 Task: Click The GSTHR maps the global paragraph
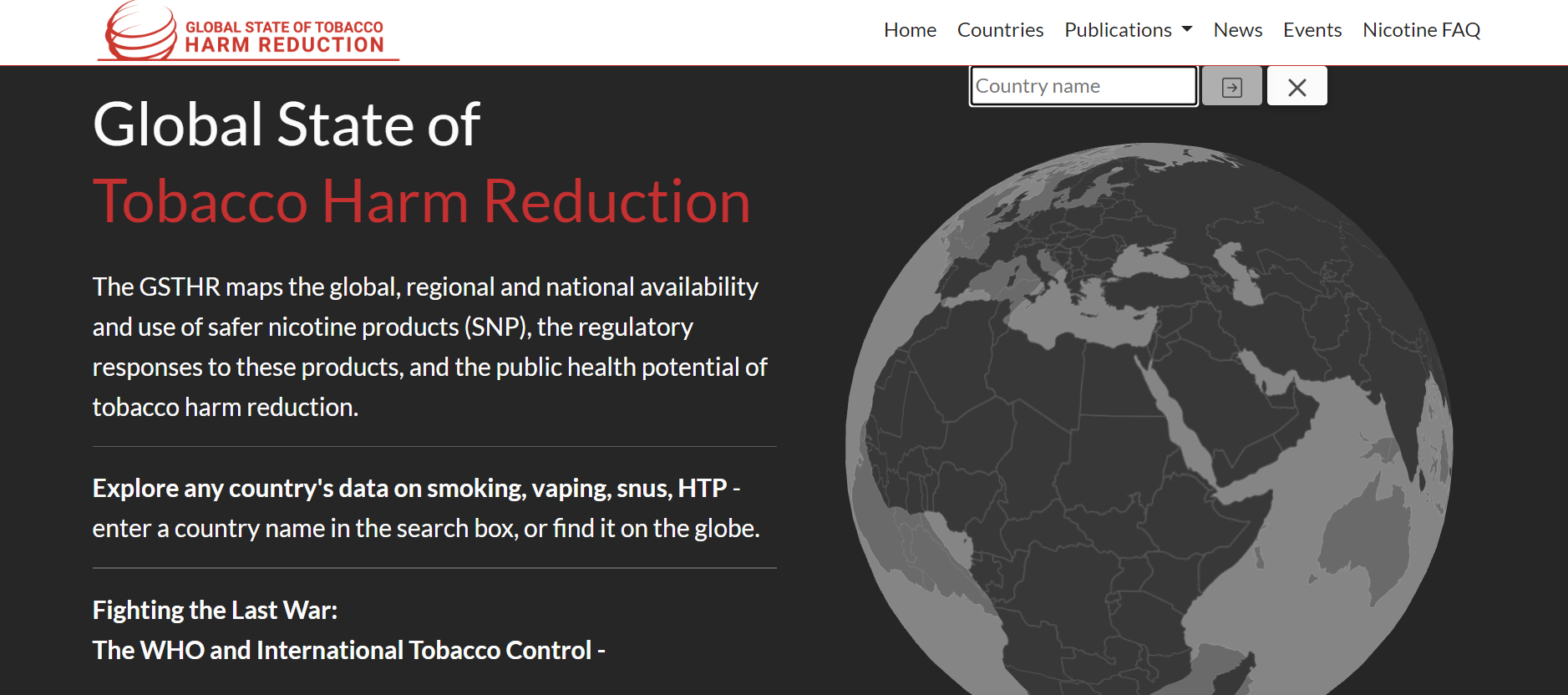(429, 347)
